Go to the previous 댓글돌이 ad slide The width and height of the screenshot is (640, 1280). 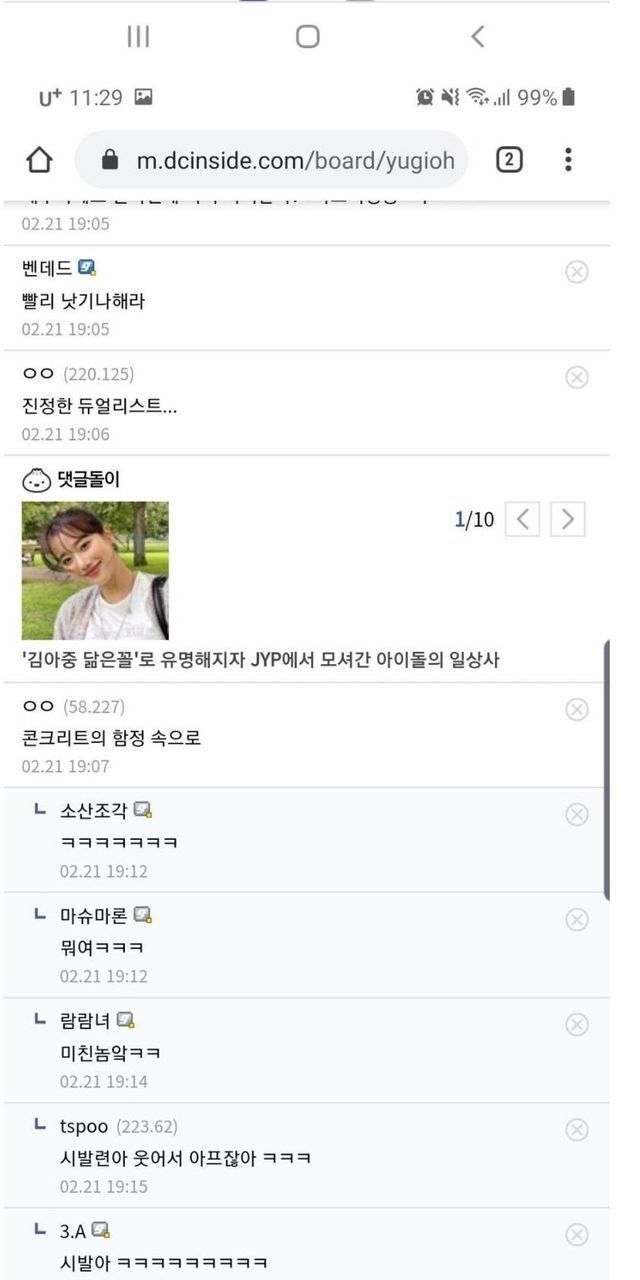[523, 519]
